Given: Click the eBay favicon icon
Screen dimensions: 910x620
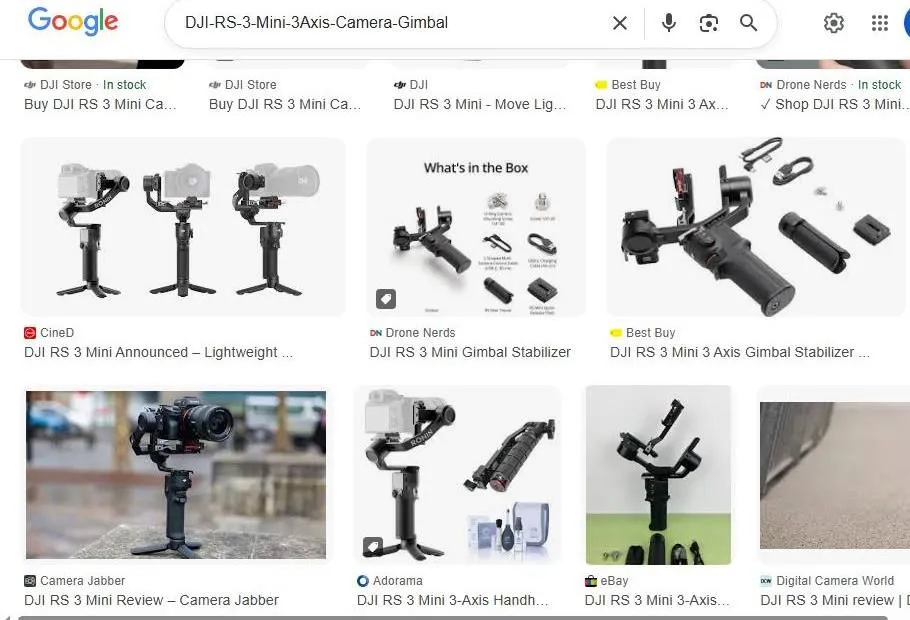Looking at the screenshot, I should pyautogui.click(x=589, y=580).
